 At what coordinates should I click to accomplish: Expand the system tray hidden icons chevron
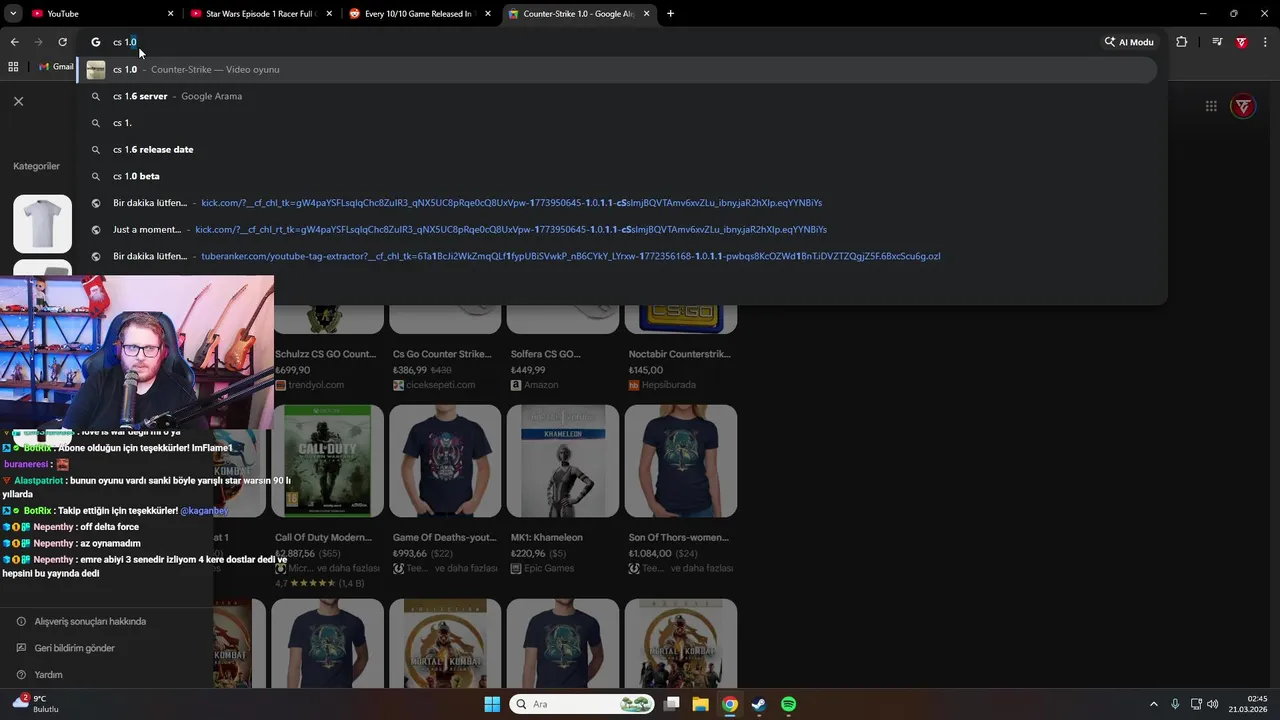click(x=1153, y=704)
